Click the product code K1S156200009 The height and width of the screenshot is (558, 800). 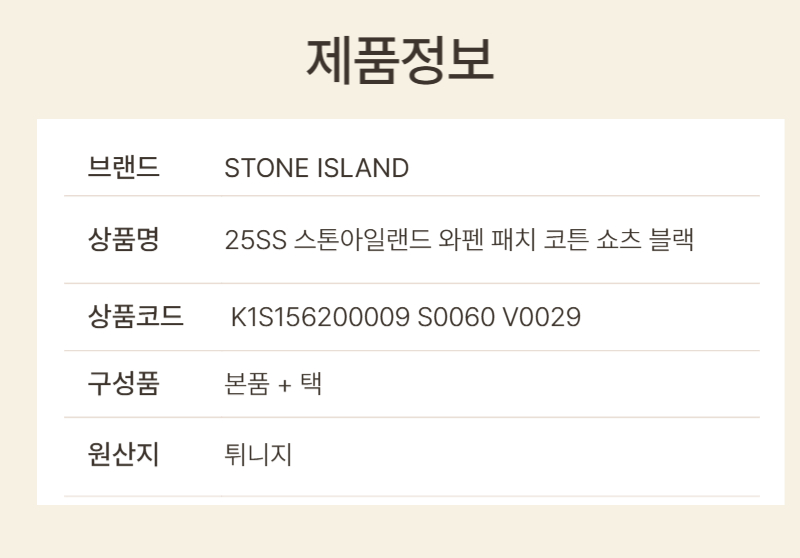(x=319, y=318)
